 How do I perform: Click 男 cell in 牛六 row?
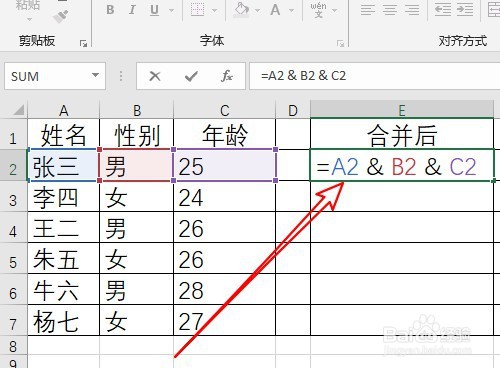137,289
